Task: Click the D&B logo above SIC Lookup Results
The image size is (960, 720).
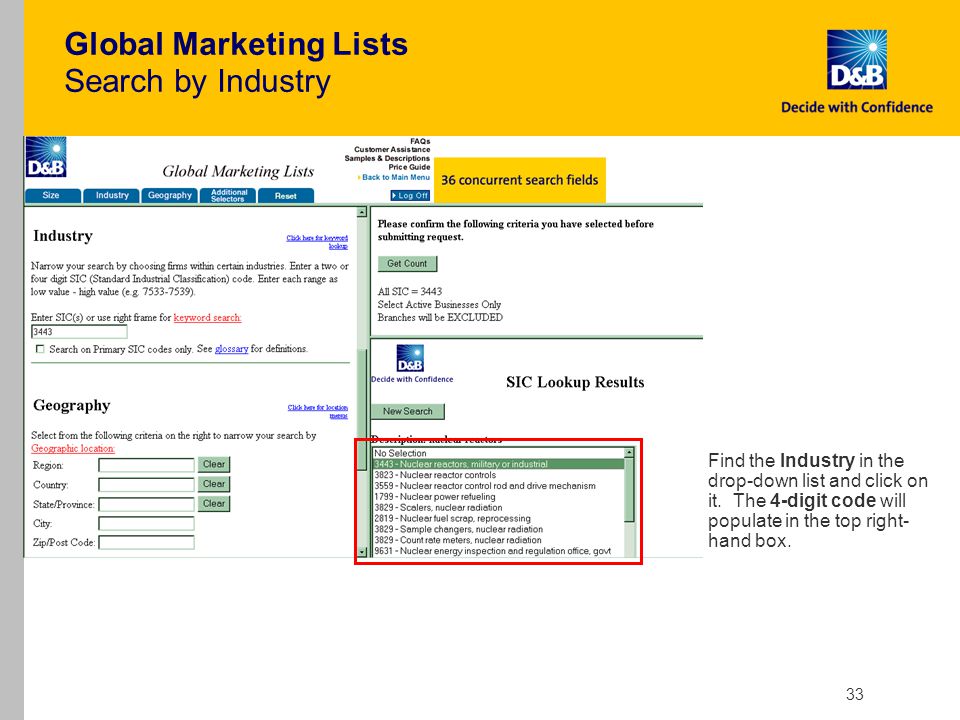Action: point(410,358)
